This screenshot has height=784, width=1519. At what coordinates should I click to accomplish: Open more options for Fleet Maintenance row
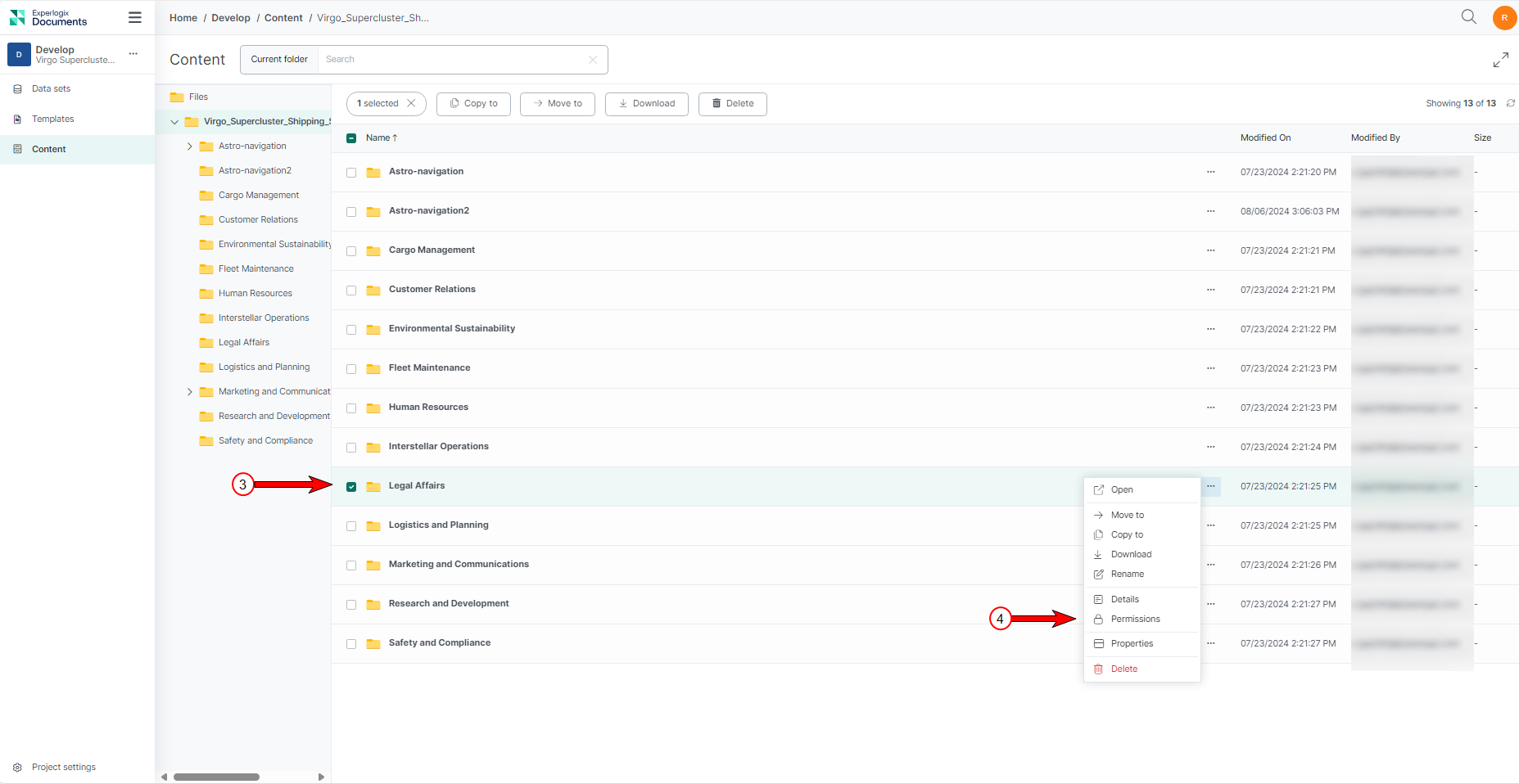pyautogui.click(x=1210, y=368)
